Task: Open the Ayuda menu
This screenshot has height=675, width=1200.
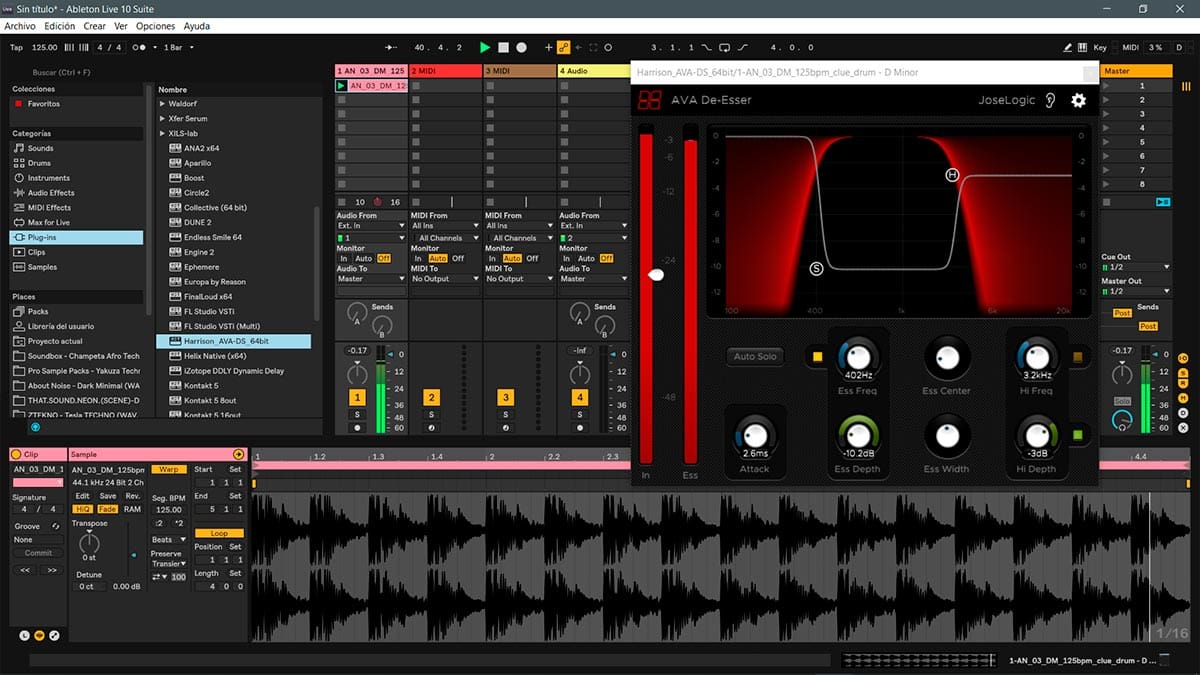Action: 197,26
